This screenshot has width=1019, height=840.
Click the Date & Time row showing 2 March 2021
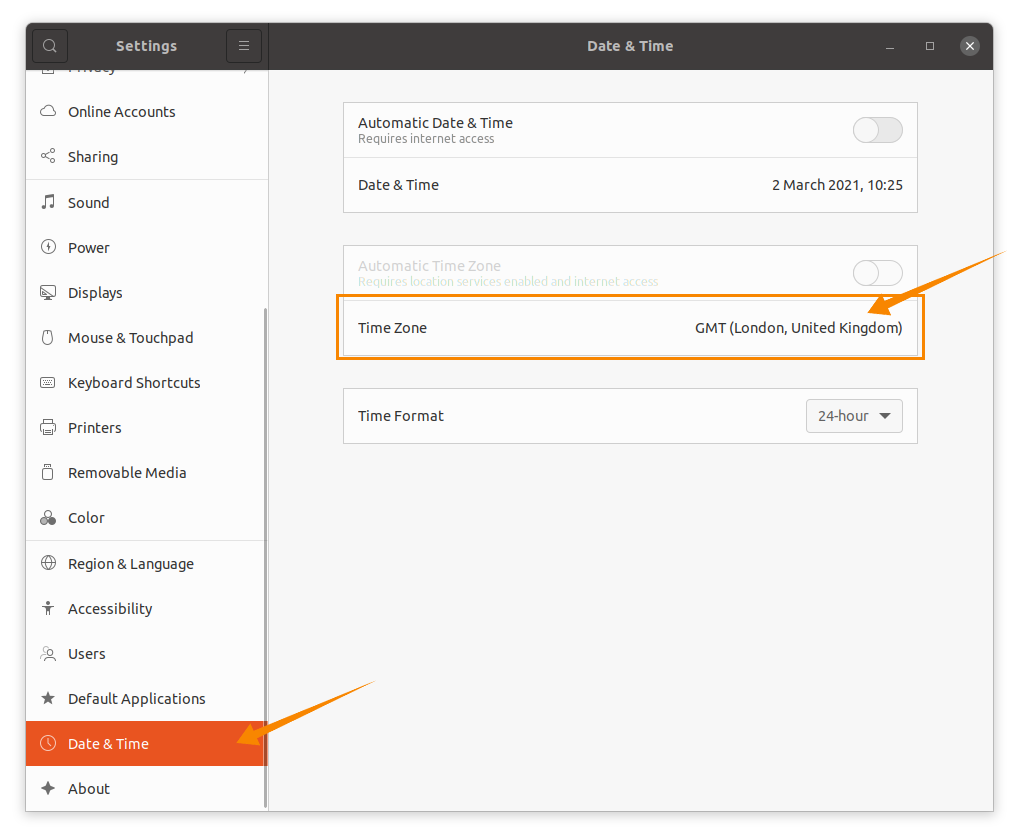[630, 185]
